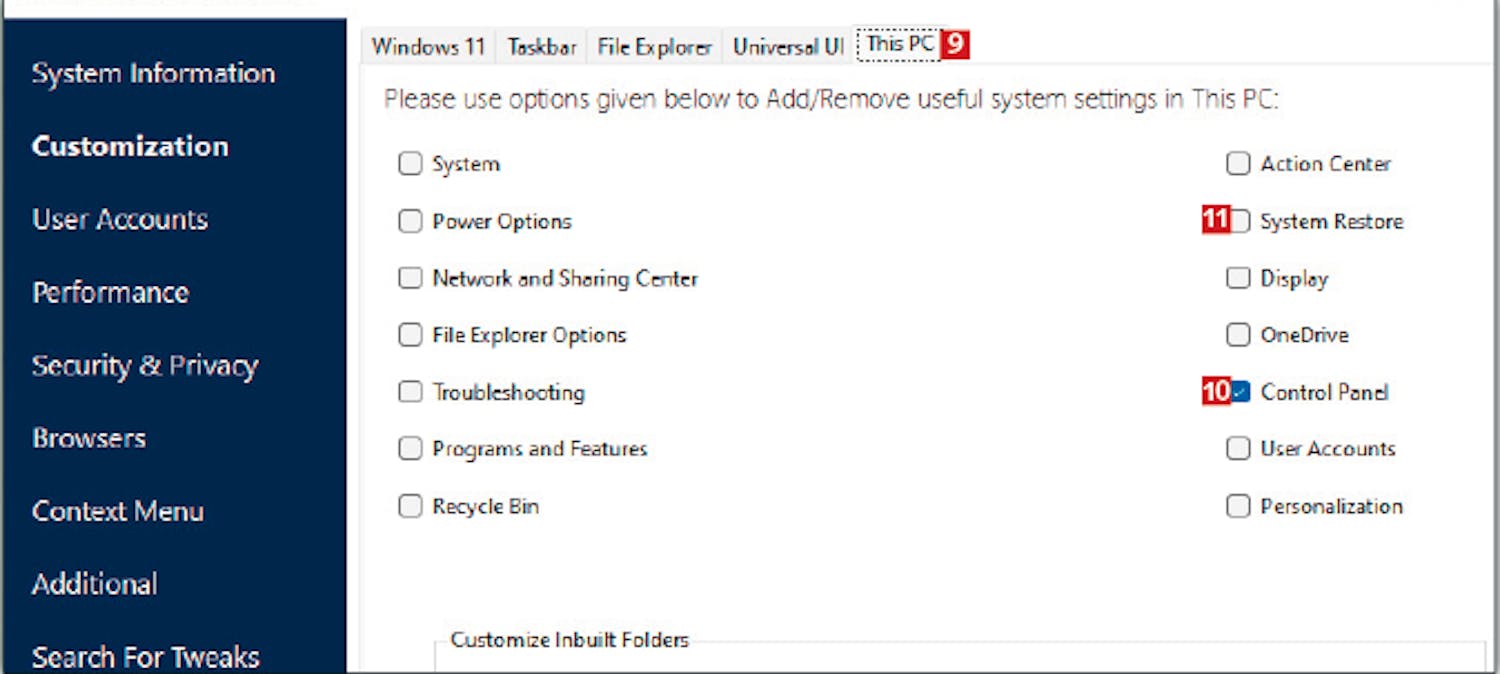Screen dimensions: 1500x674
Task: Tick Programs and Features checkbox
Action: click(x=410, y=449)
